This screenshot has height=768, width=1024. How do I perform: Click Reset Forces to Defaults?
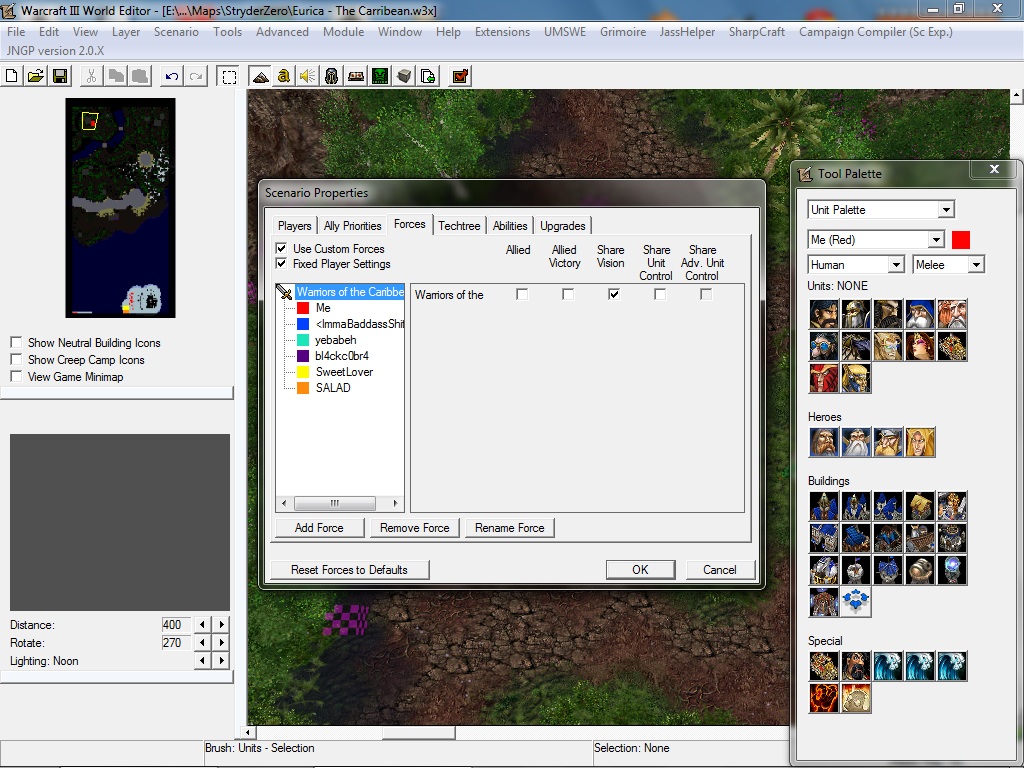pyautogui.click(x=349, y=569)
